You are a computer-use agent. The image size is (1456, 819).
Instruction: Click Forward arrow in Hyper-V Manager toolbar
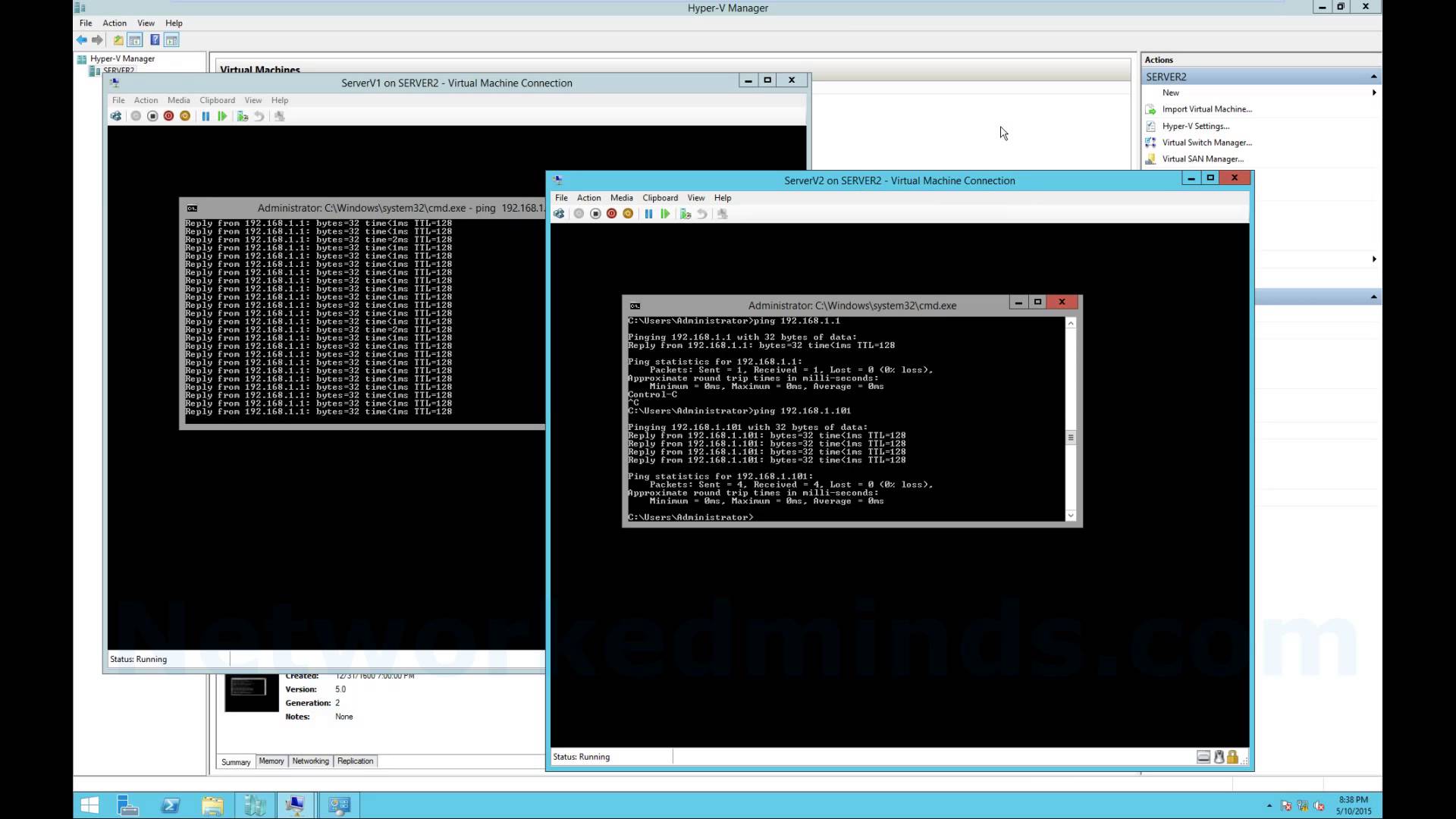click(x=97, y=40)
